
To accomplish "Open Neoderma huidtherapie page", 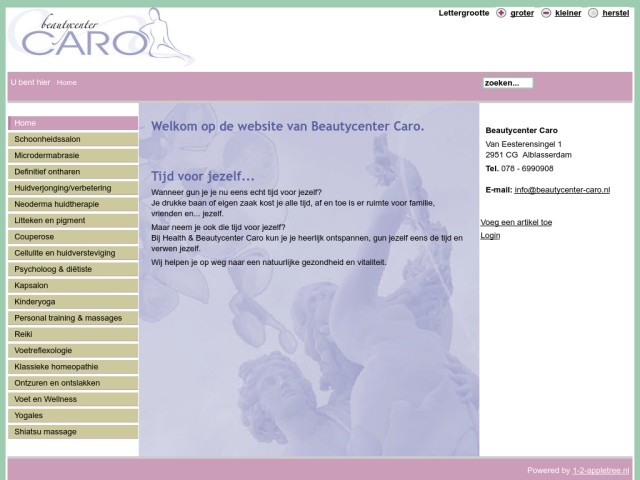I will pyautogui.click(x=72, y=204).
